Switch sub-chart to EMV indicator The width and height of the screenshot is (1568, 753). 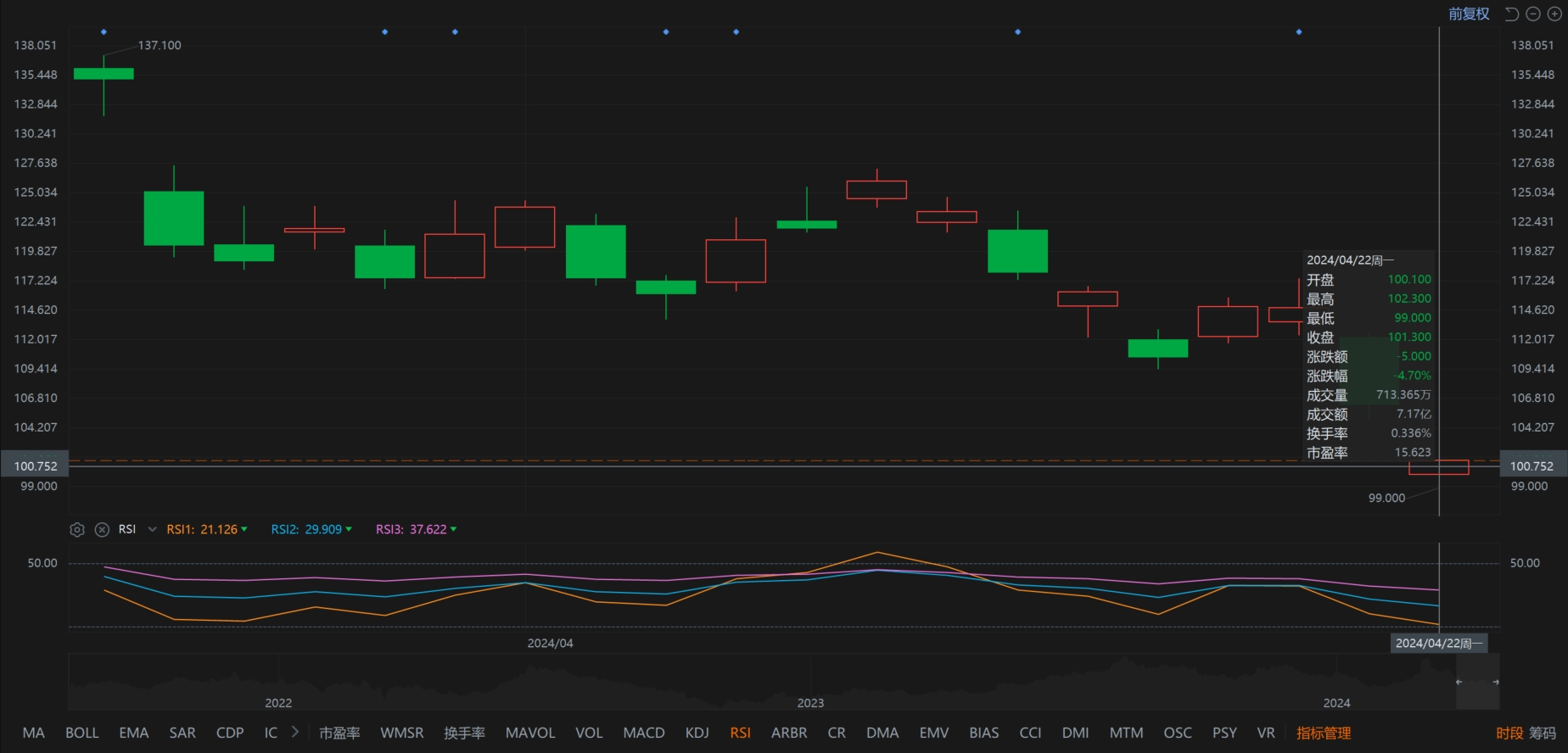pyautogui.click(x=934, y=733)
